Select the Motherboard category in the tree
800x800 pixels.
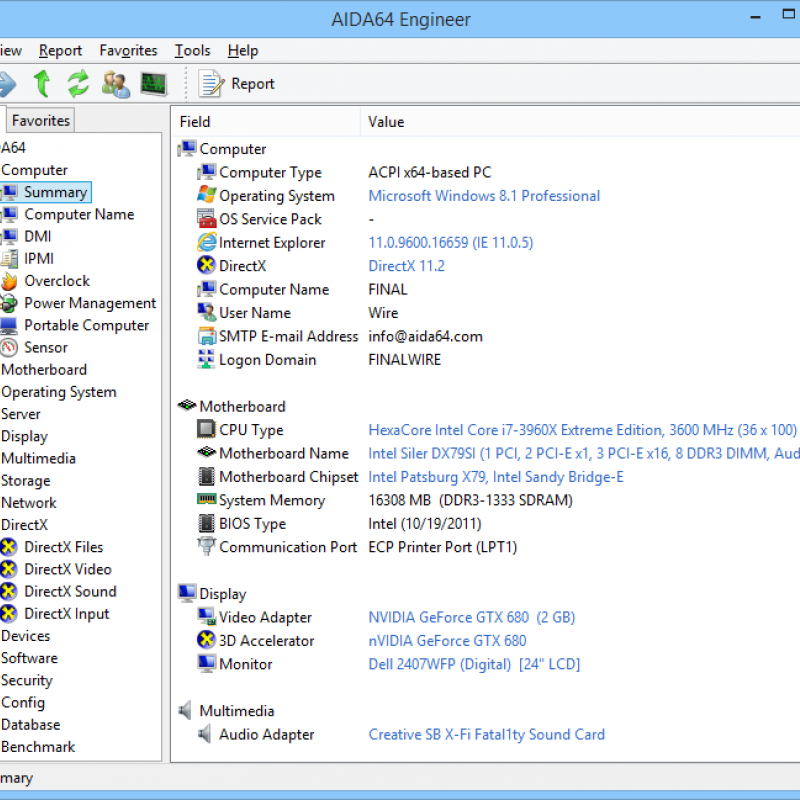click(x=44, y=369)
